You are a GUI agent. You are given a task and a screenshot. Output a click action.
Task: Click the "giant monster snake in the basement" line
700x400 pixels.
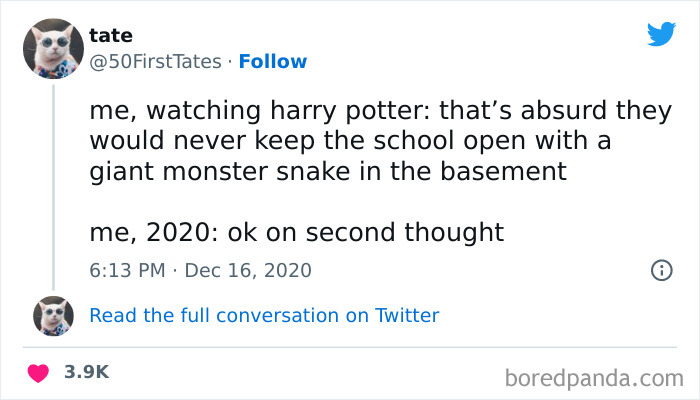[x=328, y=171]
